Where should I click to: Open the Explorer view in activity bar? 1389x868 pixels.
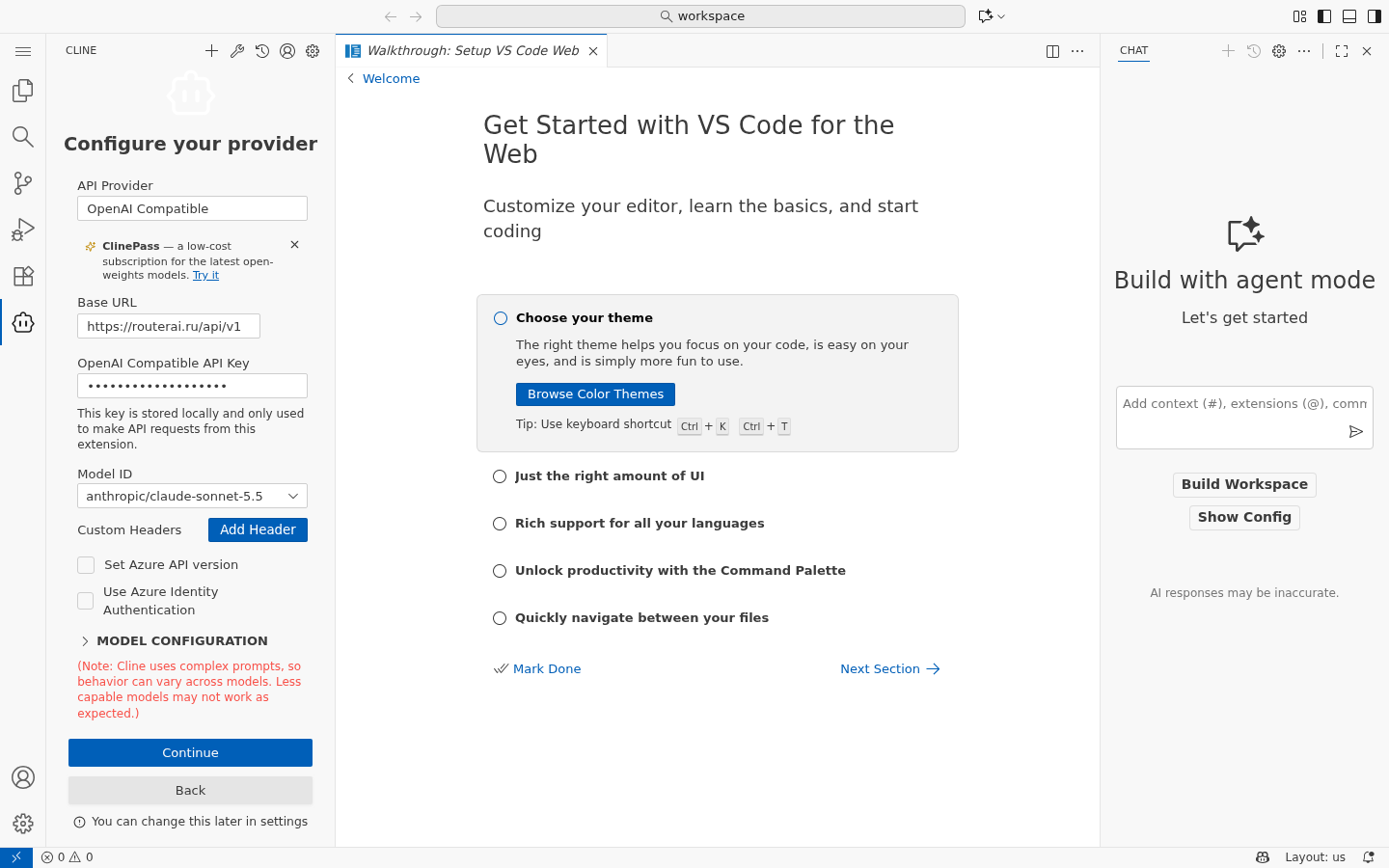coord(23,91)
